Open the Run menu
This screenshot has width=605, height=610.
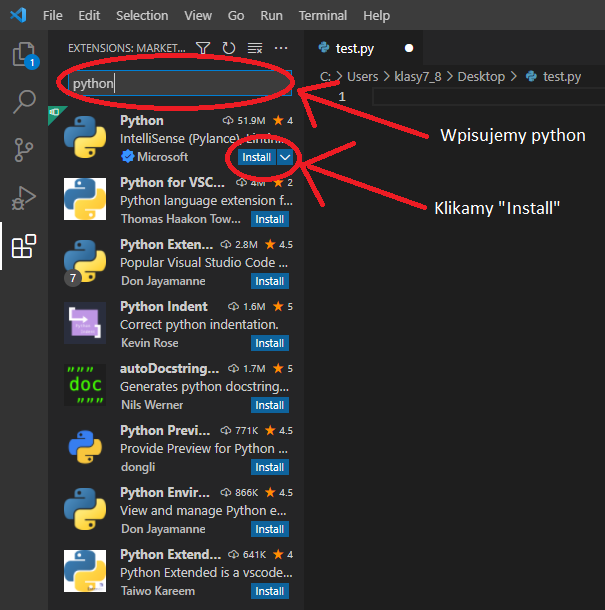[272, 16]
